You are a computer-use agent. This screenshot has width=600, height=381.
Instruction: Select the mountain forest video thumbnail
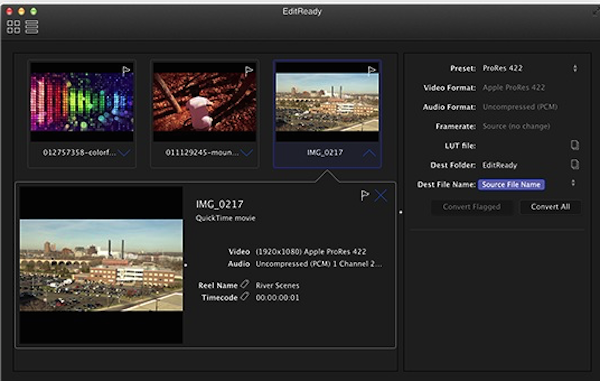pyautogui.click(x=205, y=102)
